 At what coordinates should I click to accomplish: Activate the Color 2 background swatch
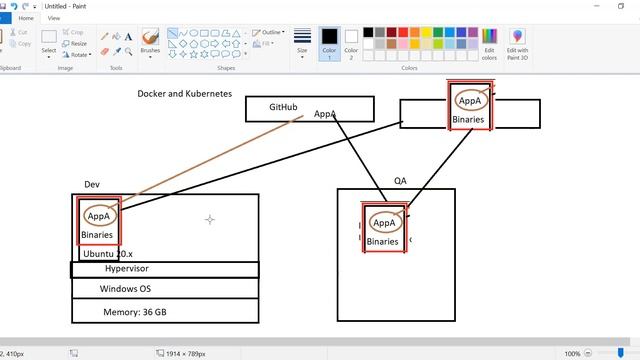pos(351,44)
